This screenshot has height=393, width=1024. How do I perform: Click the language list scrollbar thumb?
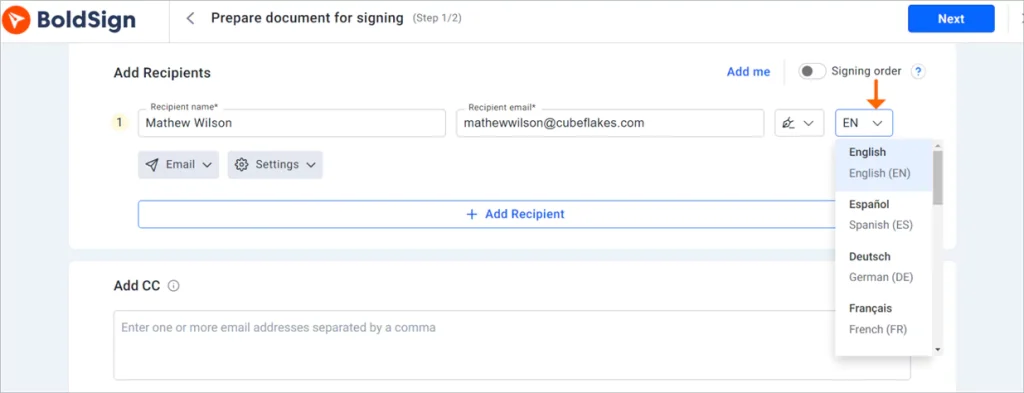938,178
